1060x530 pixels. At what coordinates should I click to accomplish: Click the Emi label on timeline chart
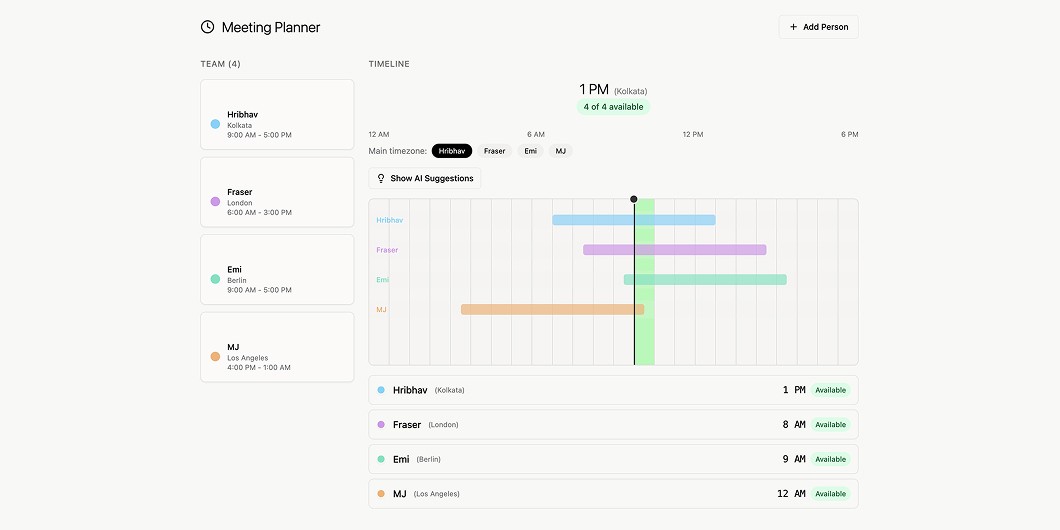[x=383, y=279]
